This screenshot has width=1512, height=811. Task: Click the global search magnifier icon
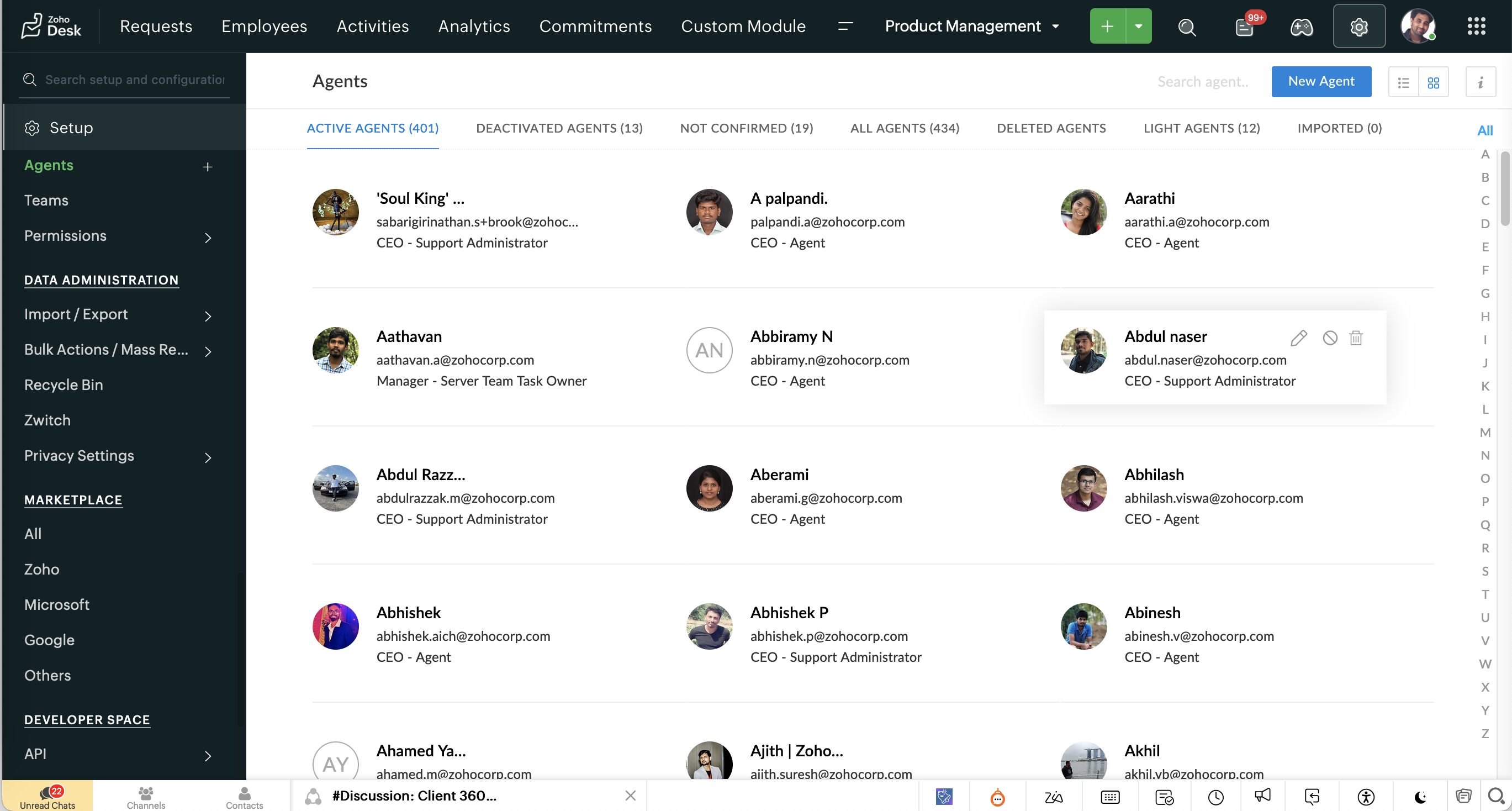[1187, 27]
